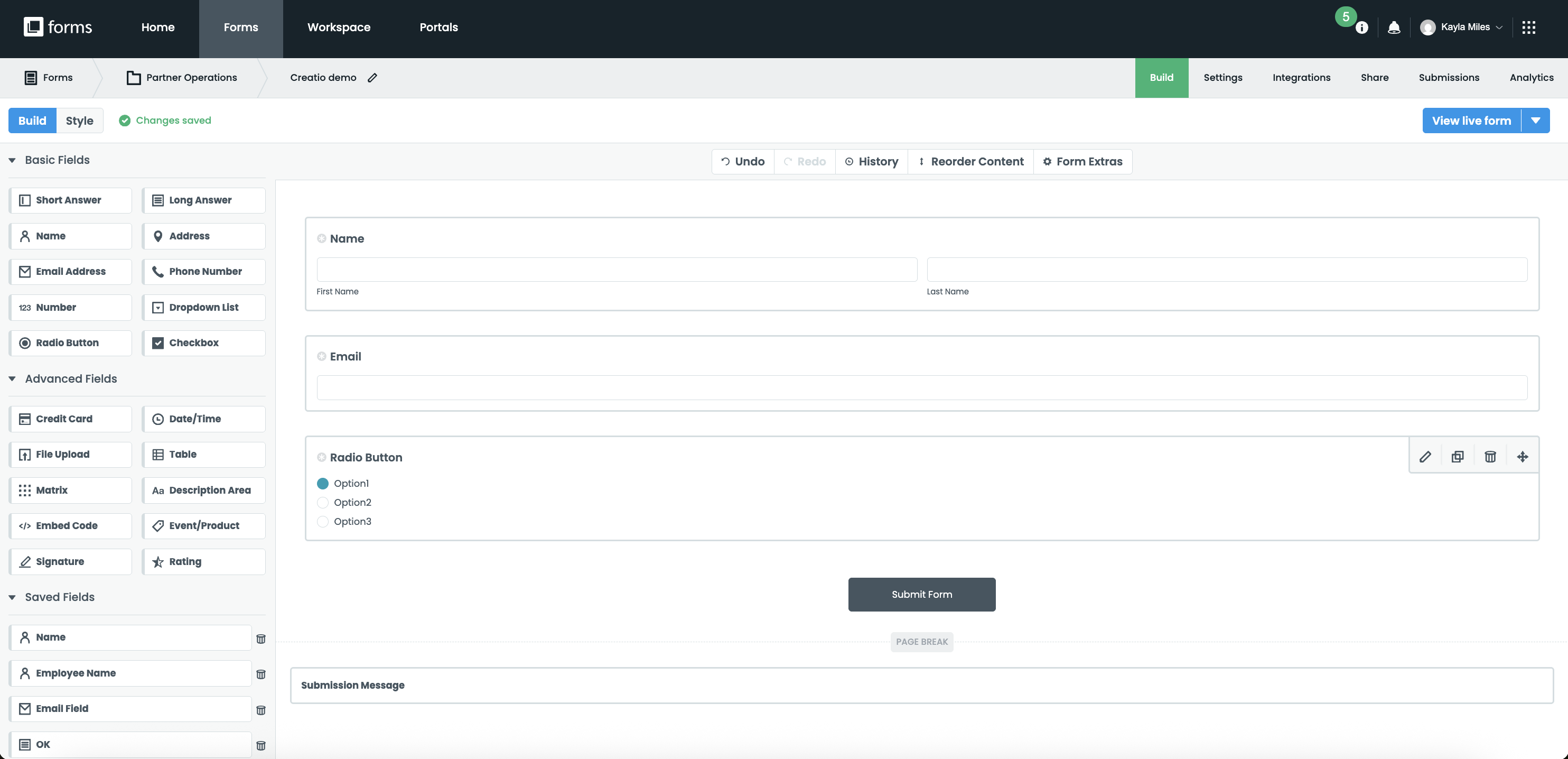This screenshot has height=759, width=1568.
Task: Add a Credit Card field
Action: click(x=71, y=419)
